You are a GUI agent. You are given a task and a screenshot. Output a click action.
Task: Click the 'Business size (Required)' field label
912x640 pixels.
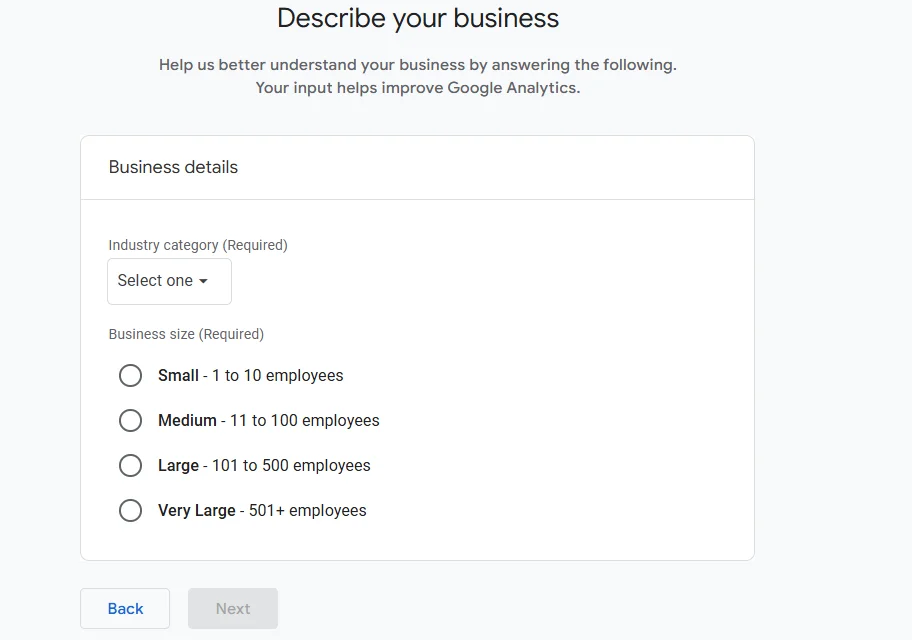186,334
